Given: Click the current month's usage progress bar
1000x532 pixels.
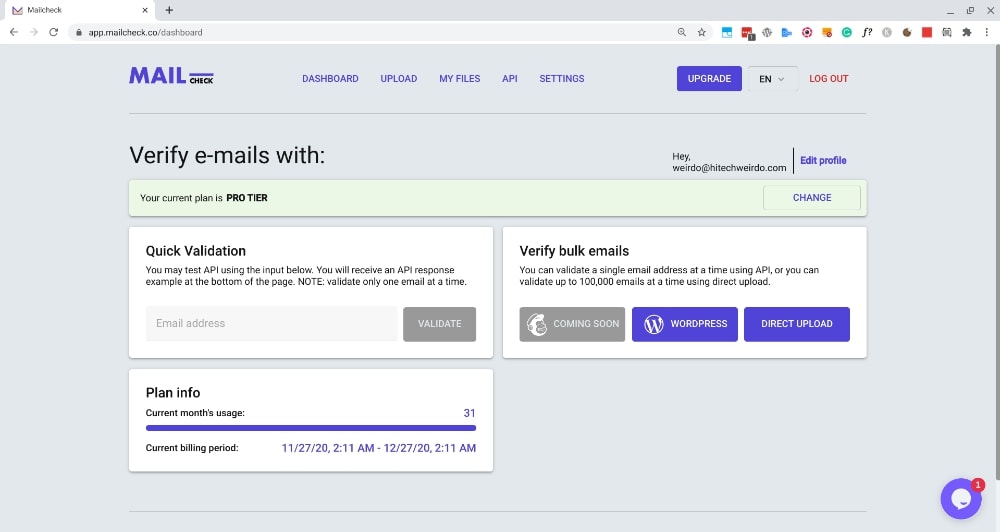Looking at the screenshot, I should click(311, 428).
